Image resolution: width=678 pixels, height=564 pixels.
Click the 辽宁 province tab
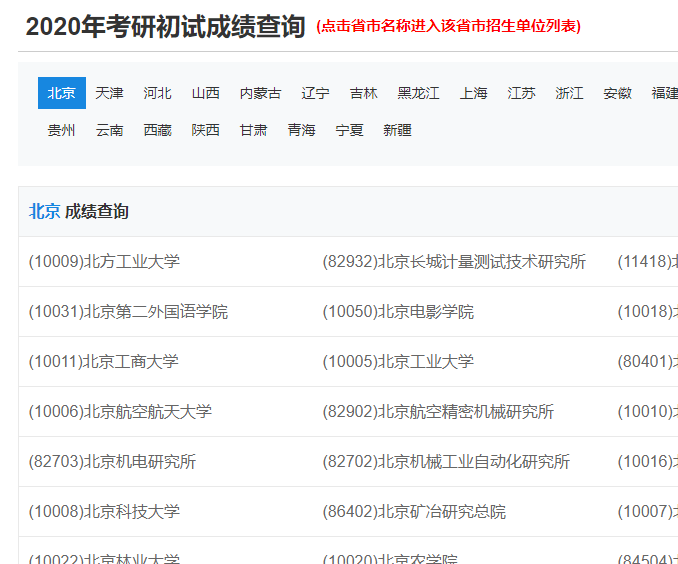(x=316, y=93)
